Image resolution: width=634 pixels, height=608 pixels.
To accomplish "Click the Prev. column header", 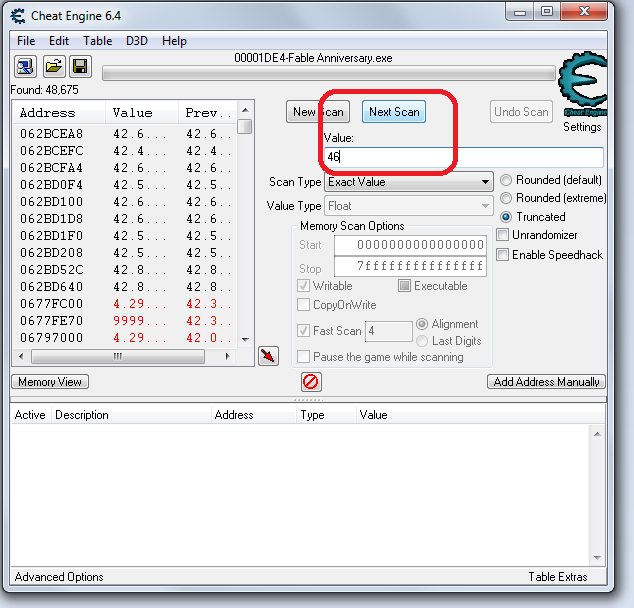I will [x=206, y=112].
